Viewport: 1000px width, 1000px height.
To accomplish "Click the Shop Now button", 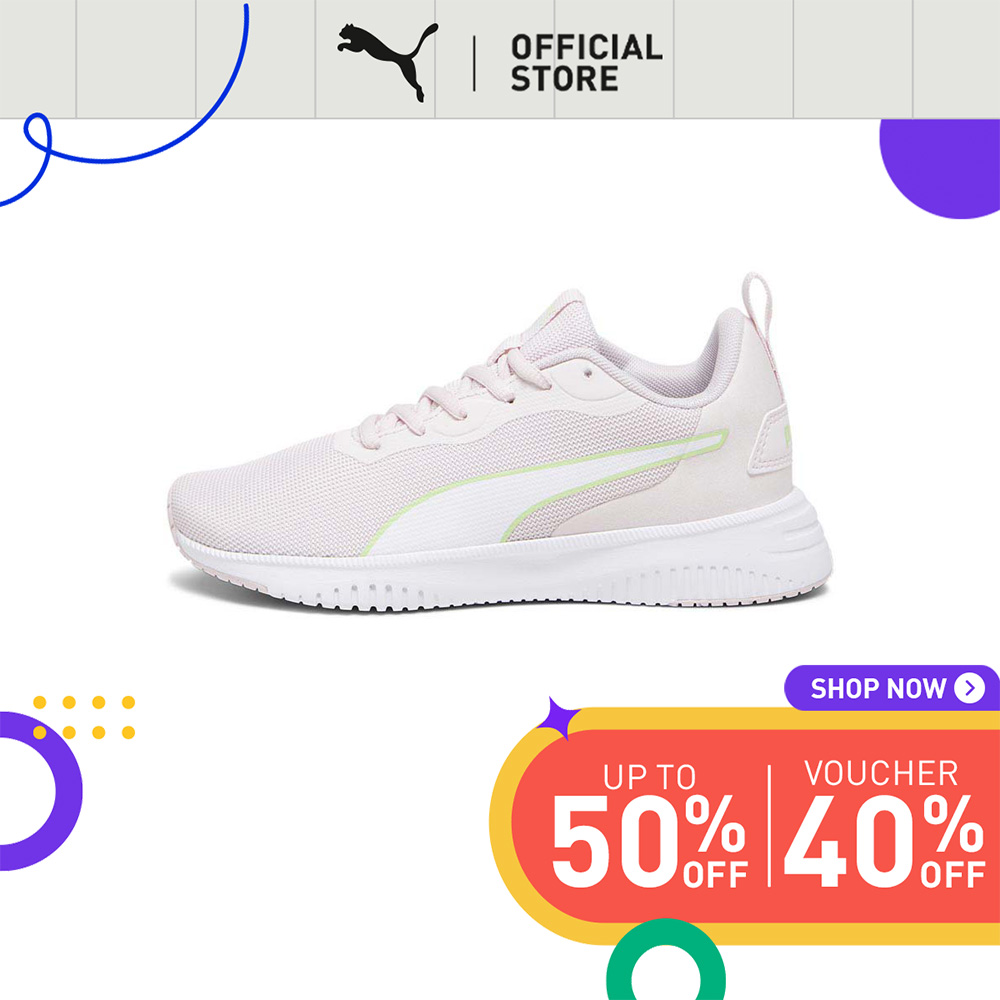I will [892, 688].
